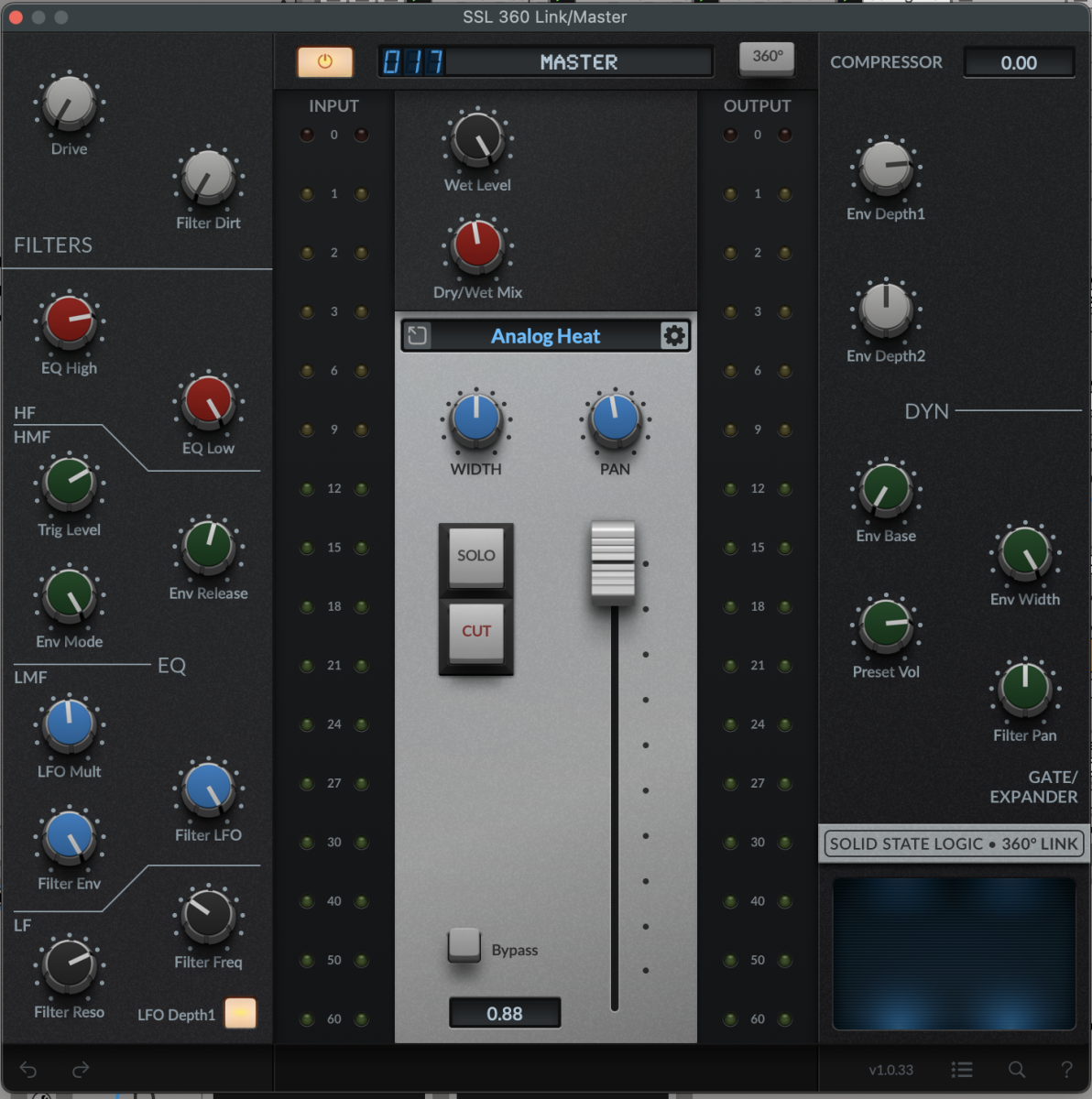The image size is (1092, 1099).
Task: Click the red EQ High knob
Action: [70, 323]
